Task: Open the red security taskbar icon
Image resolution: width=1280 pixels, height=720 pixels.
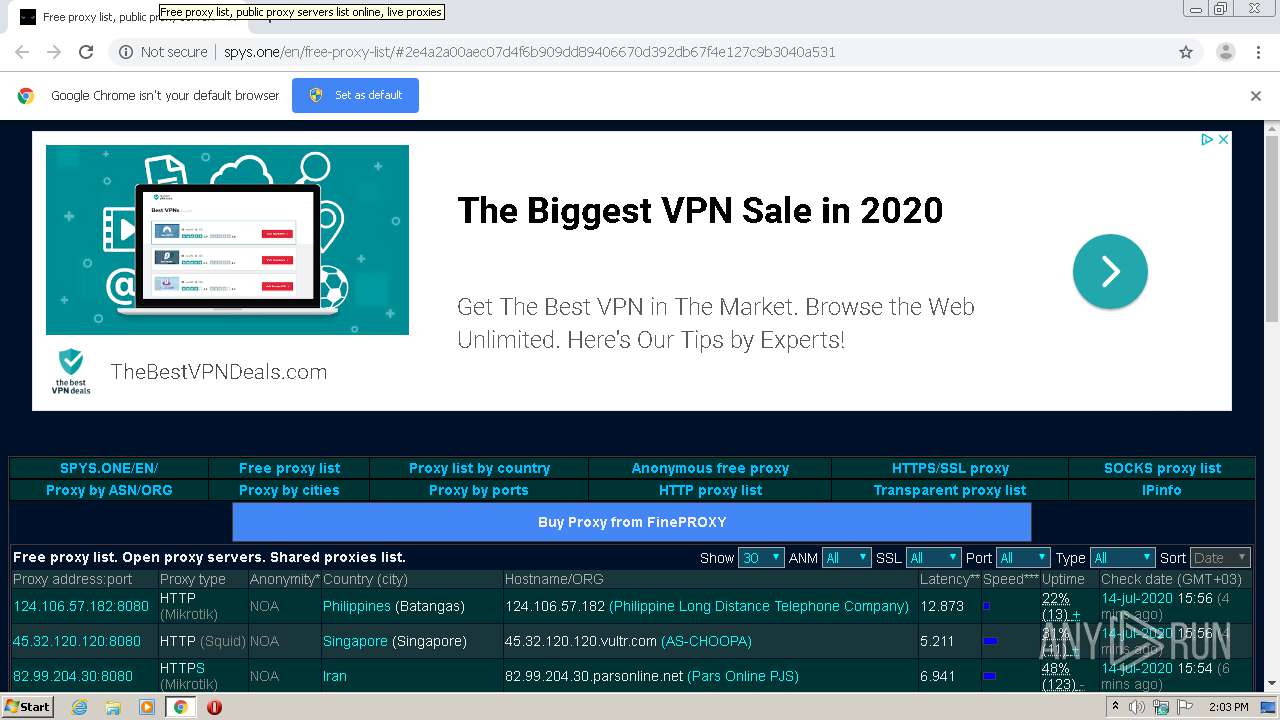Action: 214,707
